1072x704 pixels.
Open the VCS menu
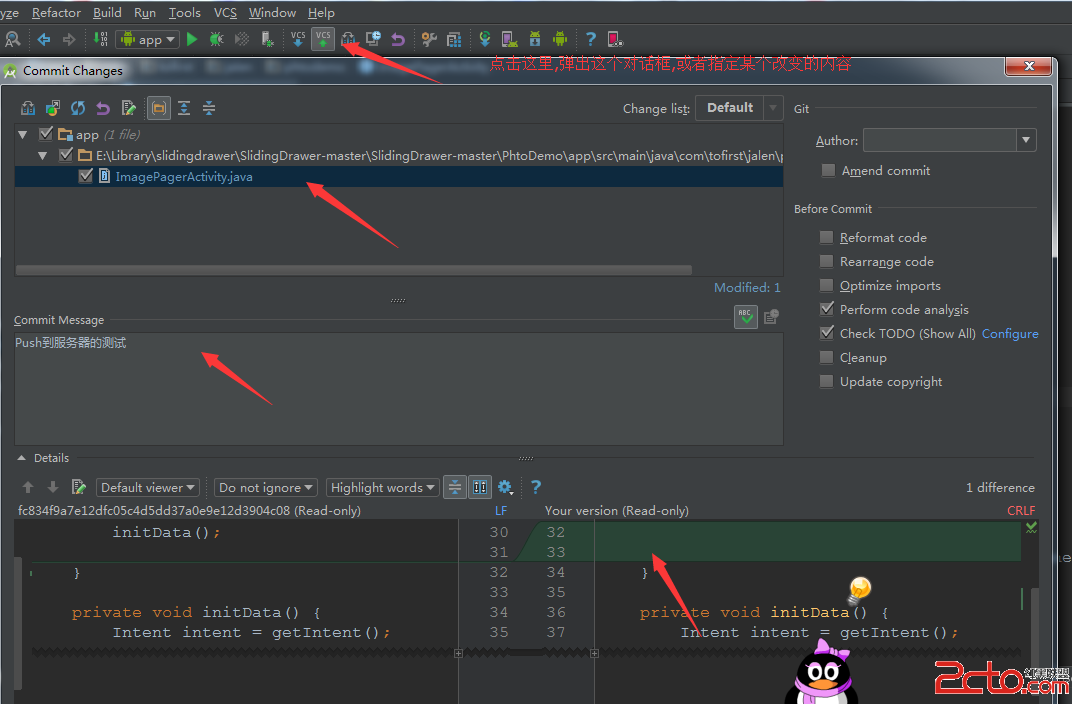pyautogui.click(x=225, y=13)
